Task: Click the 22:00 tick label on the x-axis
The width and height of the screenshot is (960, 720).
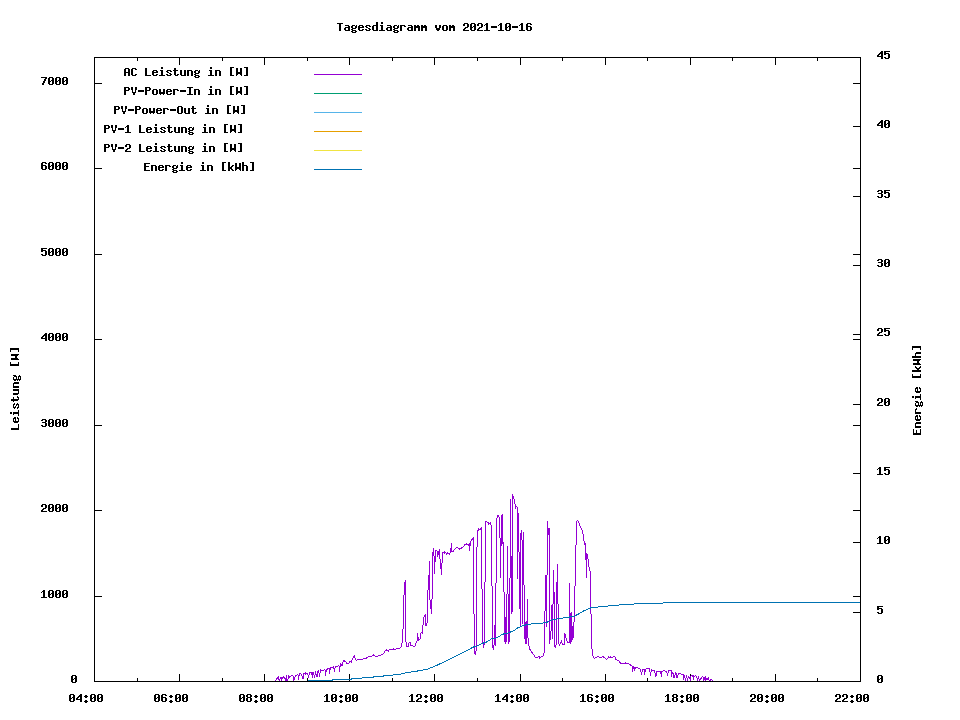Action: pyautogui.click(x=852, y=698)
